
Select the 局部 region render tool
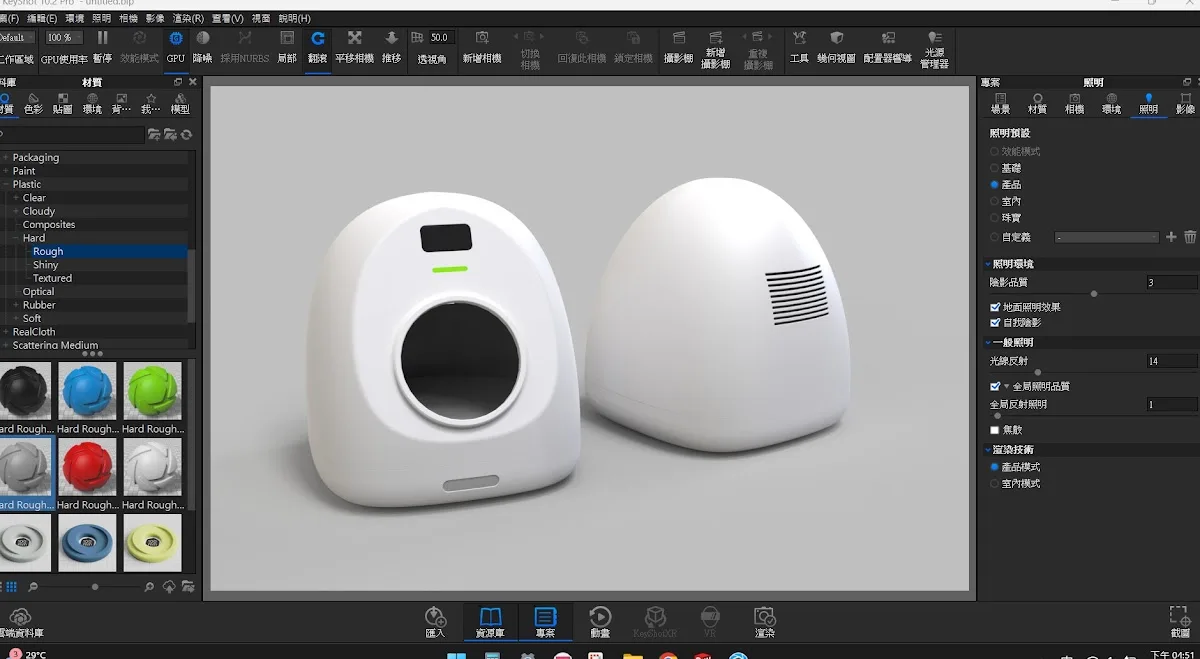click(x=287, y=46)
